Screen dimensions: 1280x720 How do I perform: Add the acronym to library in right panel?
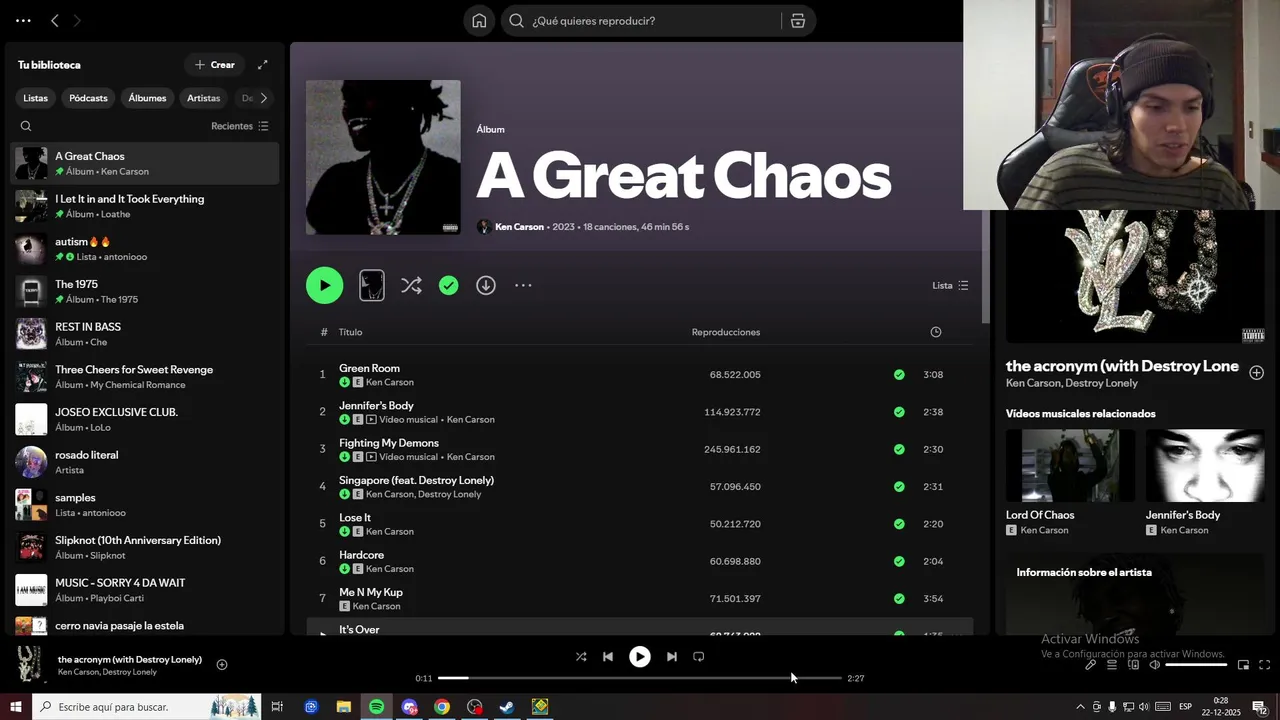1256,372
